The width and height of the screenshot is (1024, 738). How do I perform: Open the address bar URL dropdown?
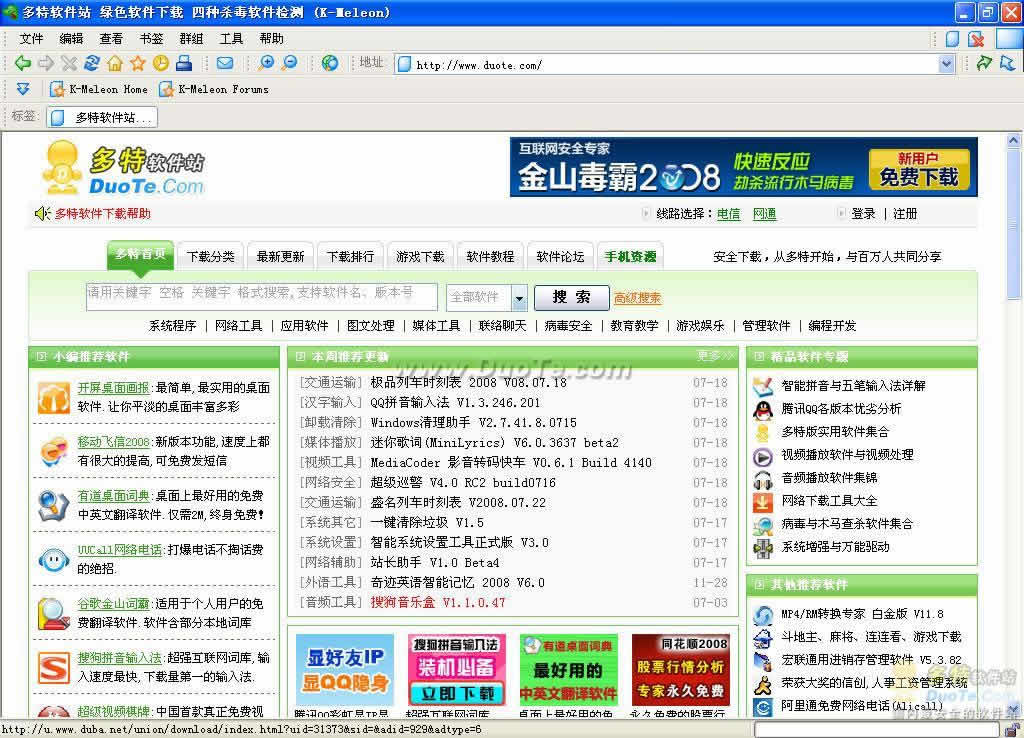point(946,64)
